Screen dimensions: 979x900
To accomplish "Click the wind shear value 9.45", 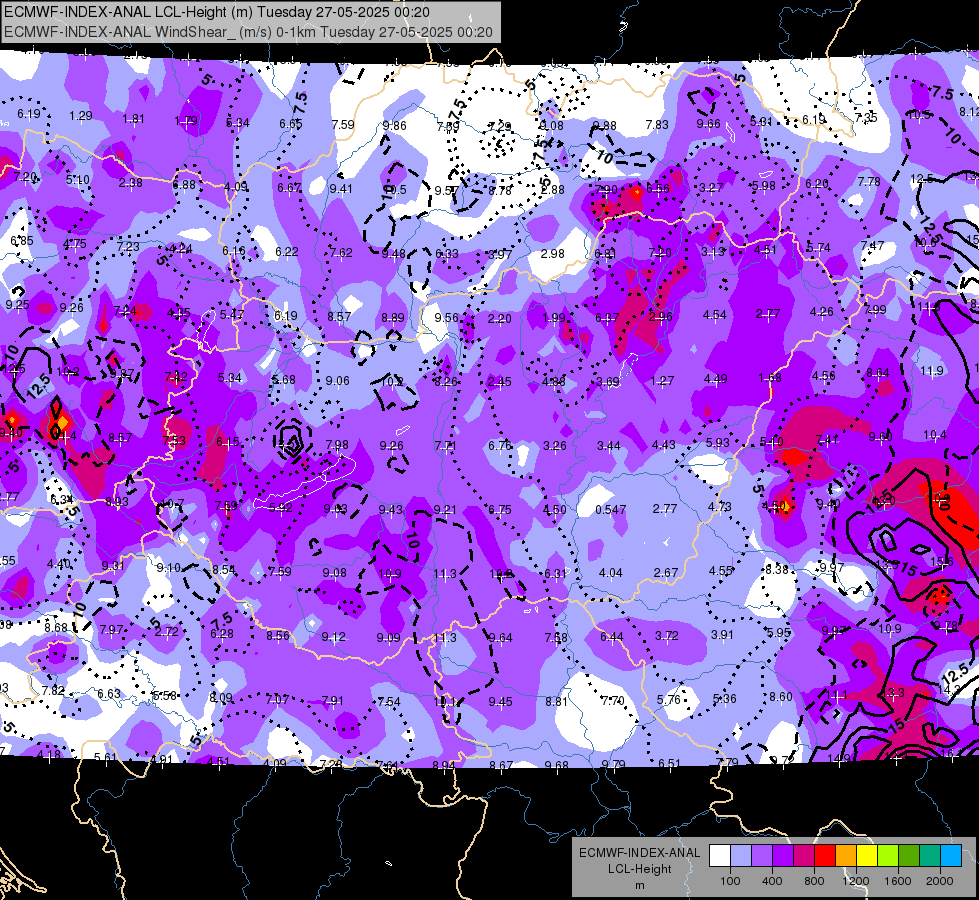I will (500, 702).
